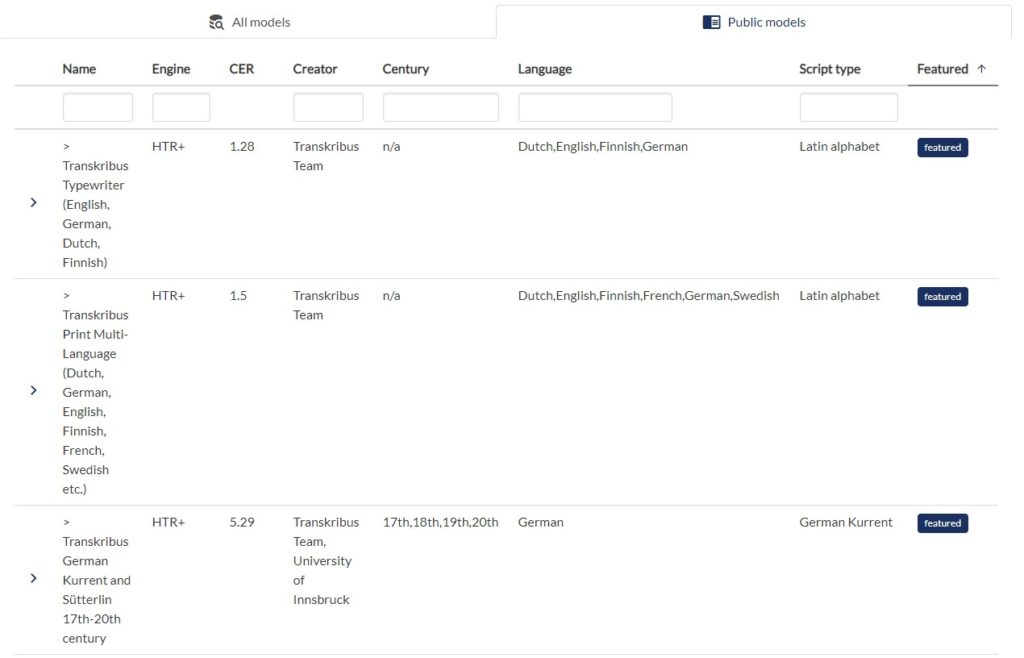1024x658 pixels.
Task: Click the HTR+ engine cell for CER 5.29 row
Action: 168,522
